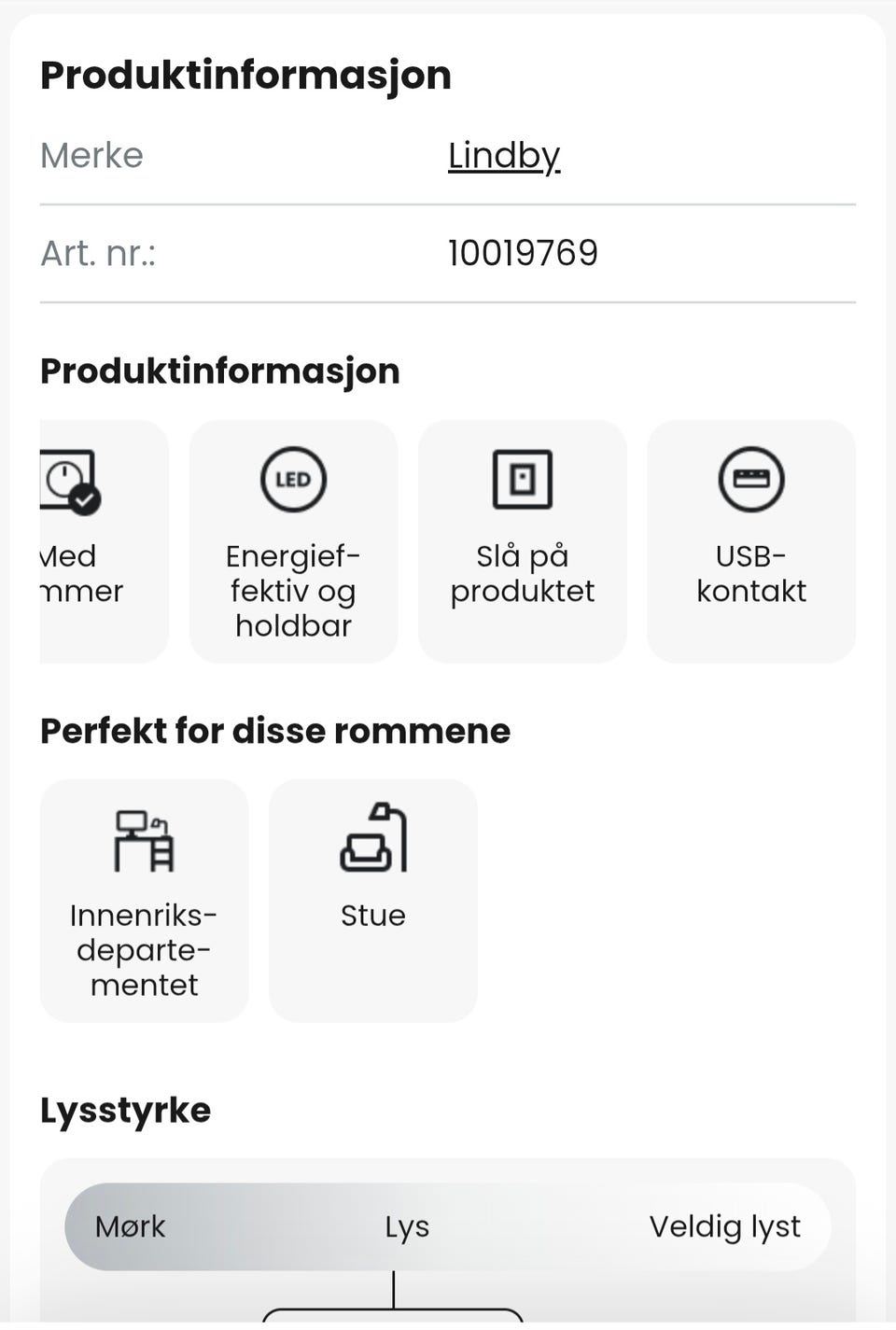Click the article number 10019769
This screenshot has width=896, height=1330.
click(x=523, y=253)
